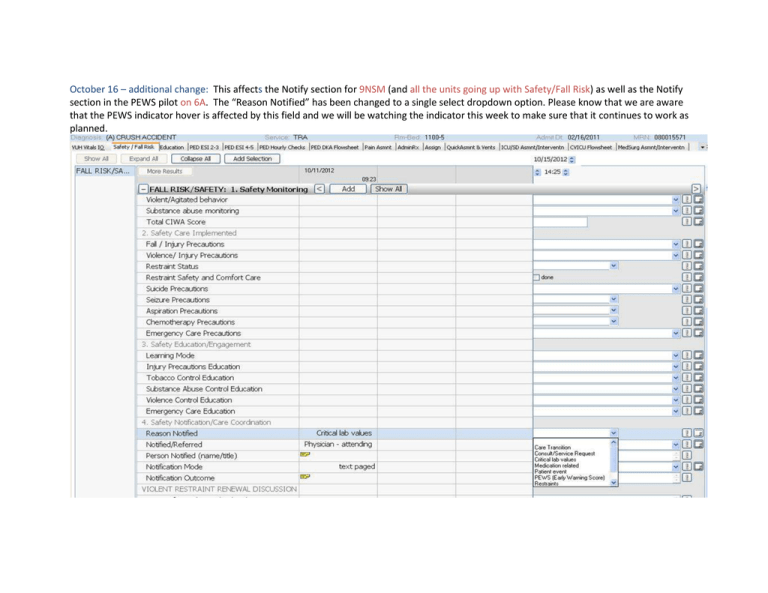Screen dimensions: 768x593
Task: Select 'PEWS (Early Warning Score)' option
Action: [x=570, y=477]
